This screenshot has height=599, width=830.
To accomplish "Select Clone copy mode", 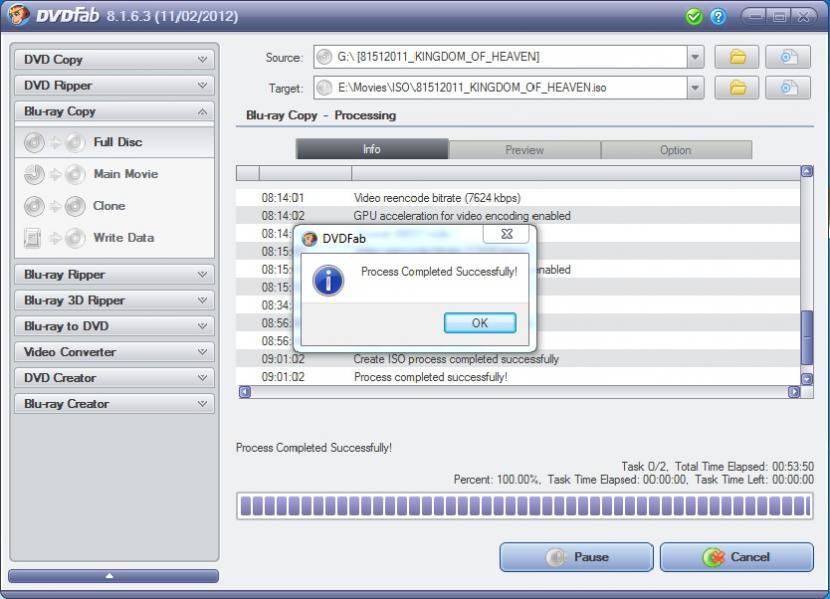I will click(114, 206).
